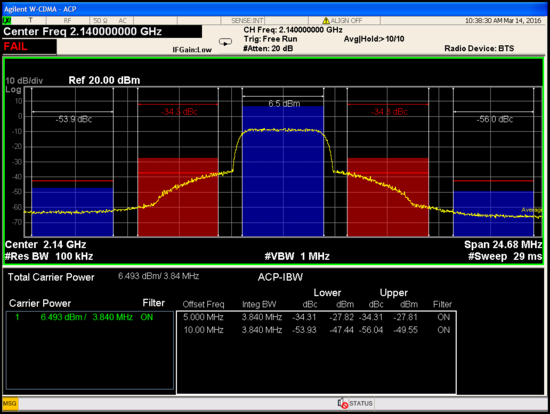Image resolution: width=550 pixels, height=414 pixels.
Task: Click the lower adjacent red channel bar
Action: pyautogui.click(x=178, y=197)
